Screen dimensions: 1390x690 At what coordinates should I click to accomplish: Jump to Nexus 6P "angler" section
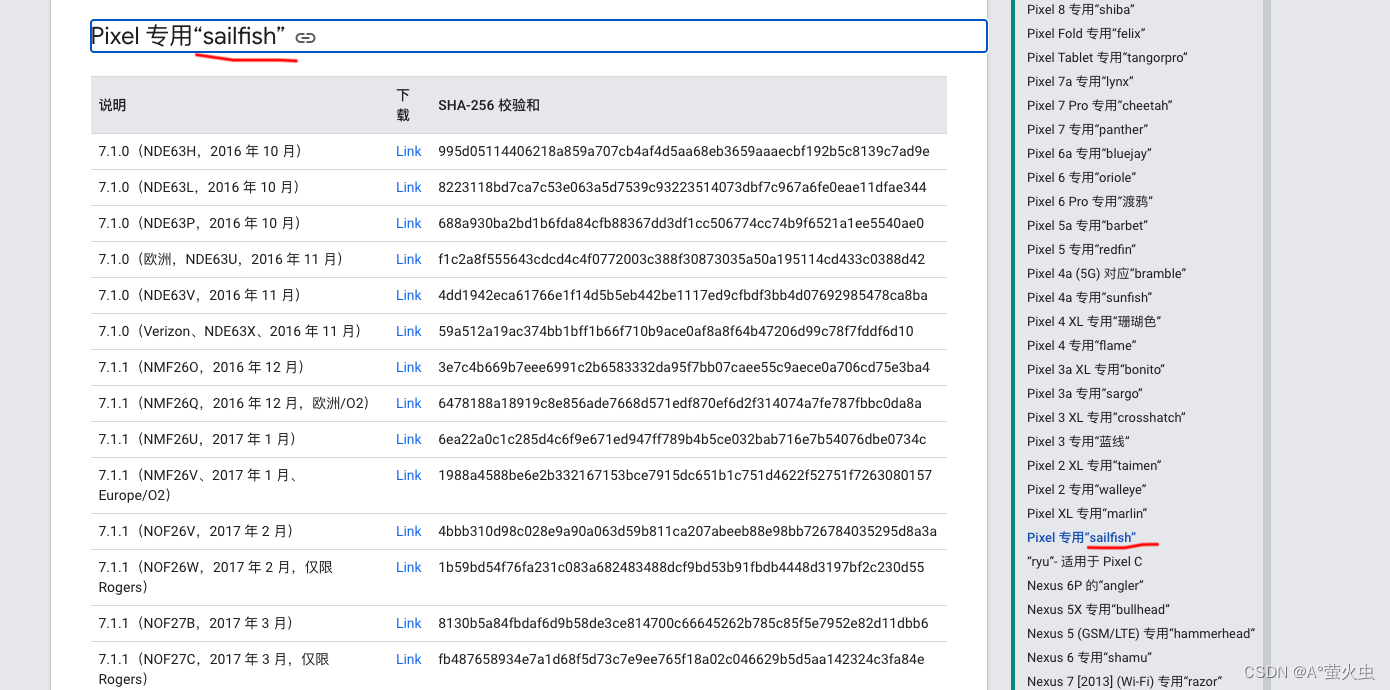tap(1085, 585)
